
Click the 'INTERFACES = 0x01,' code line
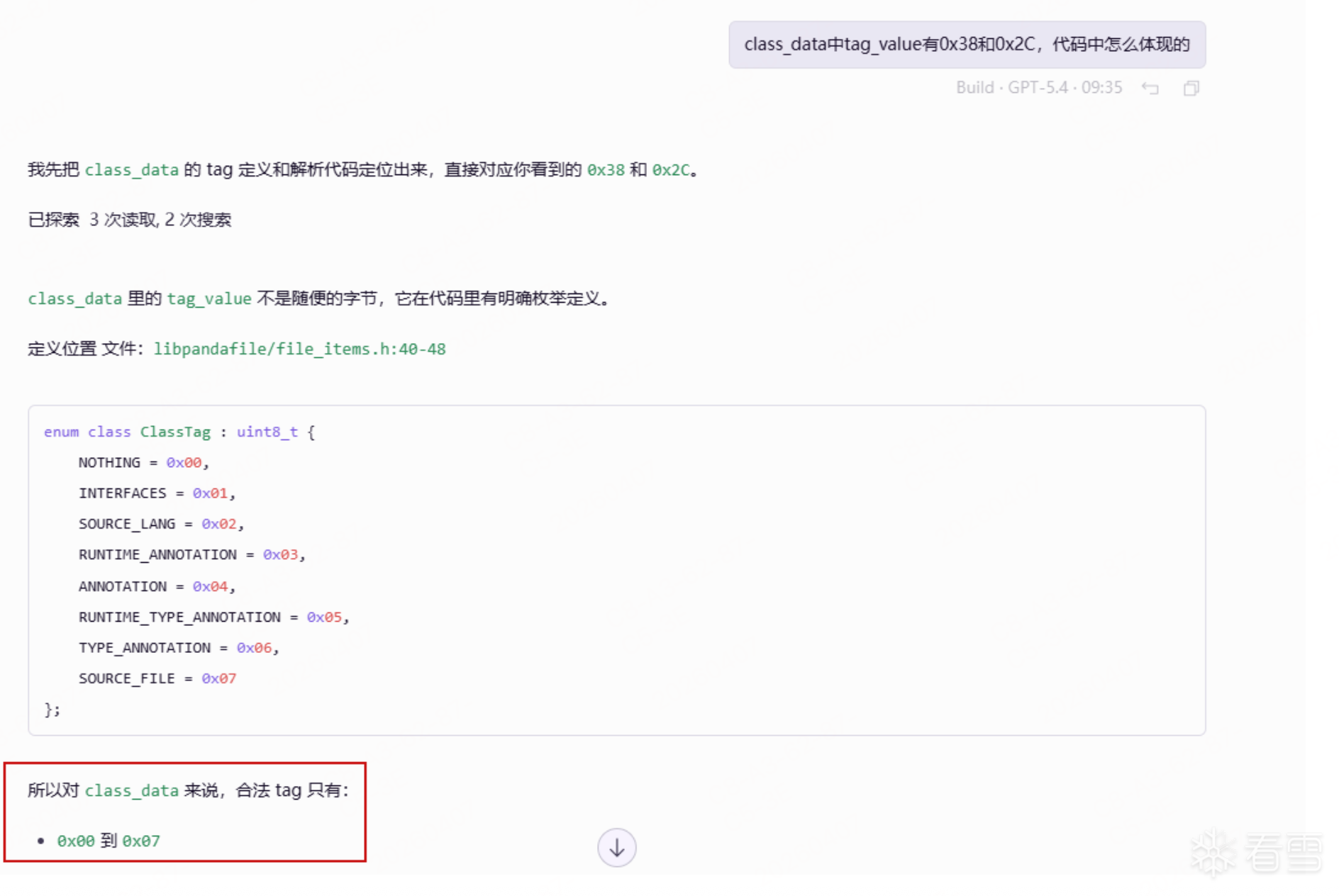coord(157,493)
